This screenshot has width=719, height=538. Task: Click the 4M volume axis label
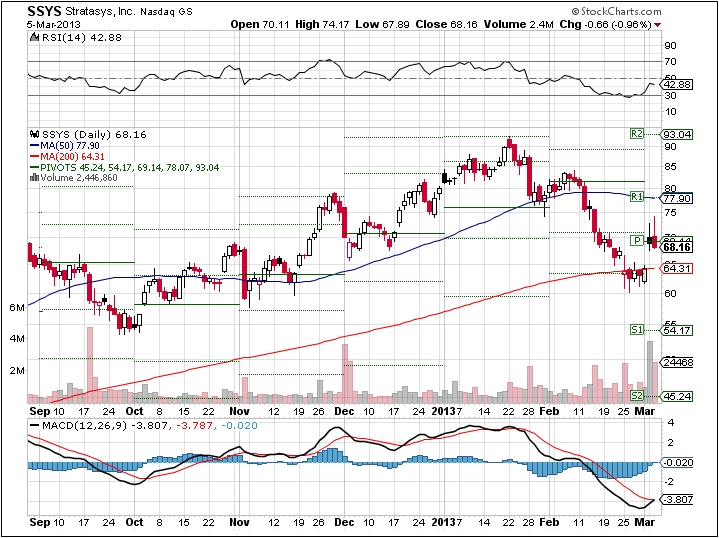17,338
